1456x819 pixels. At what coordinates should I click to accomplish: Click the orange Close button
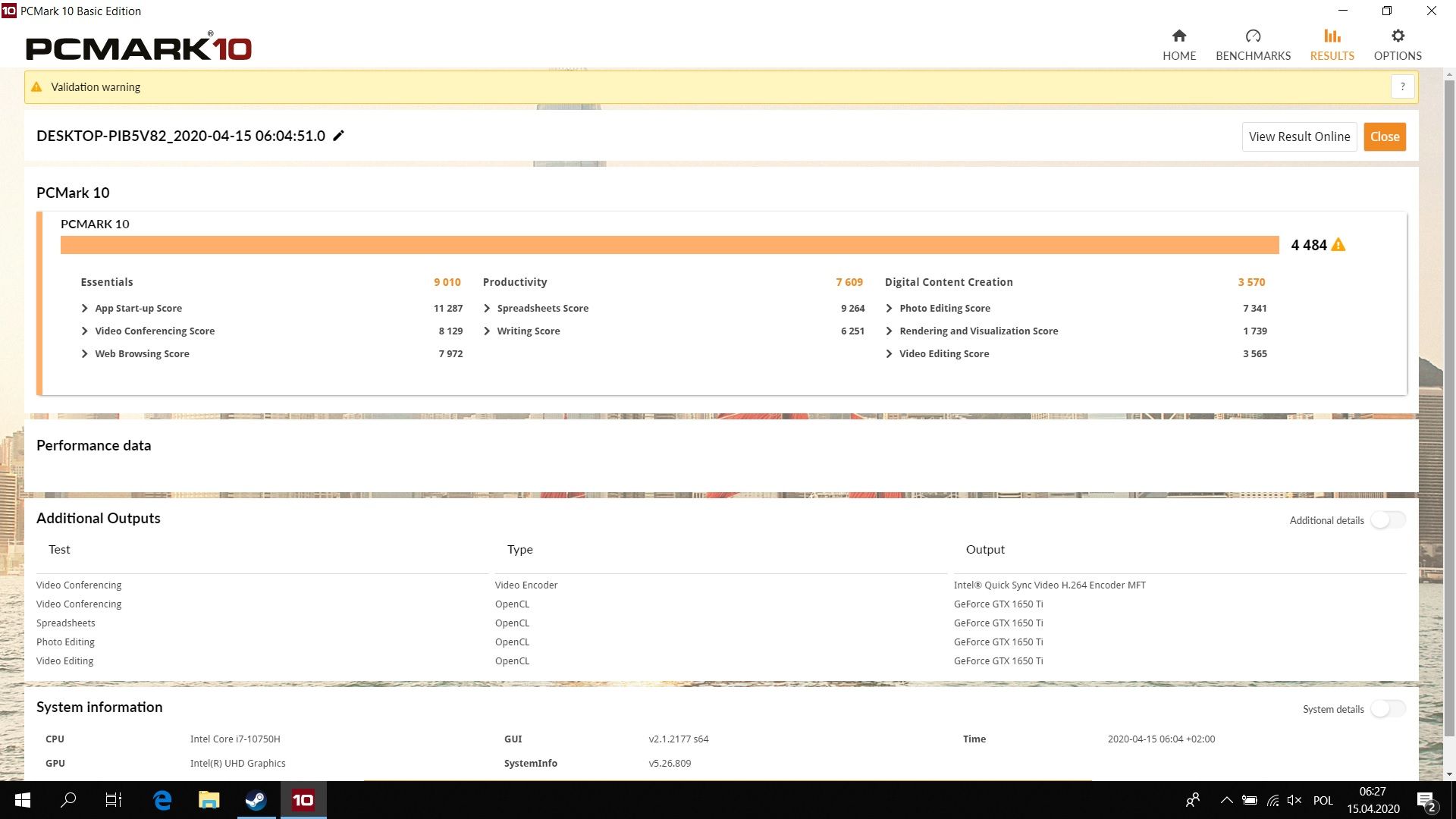(x=1385, y=136)
